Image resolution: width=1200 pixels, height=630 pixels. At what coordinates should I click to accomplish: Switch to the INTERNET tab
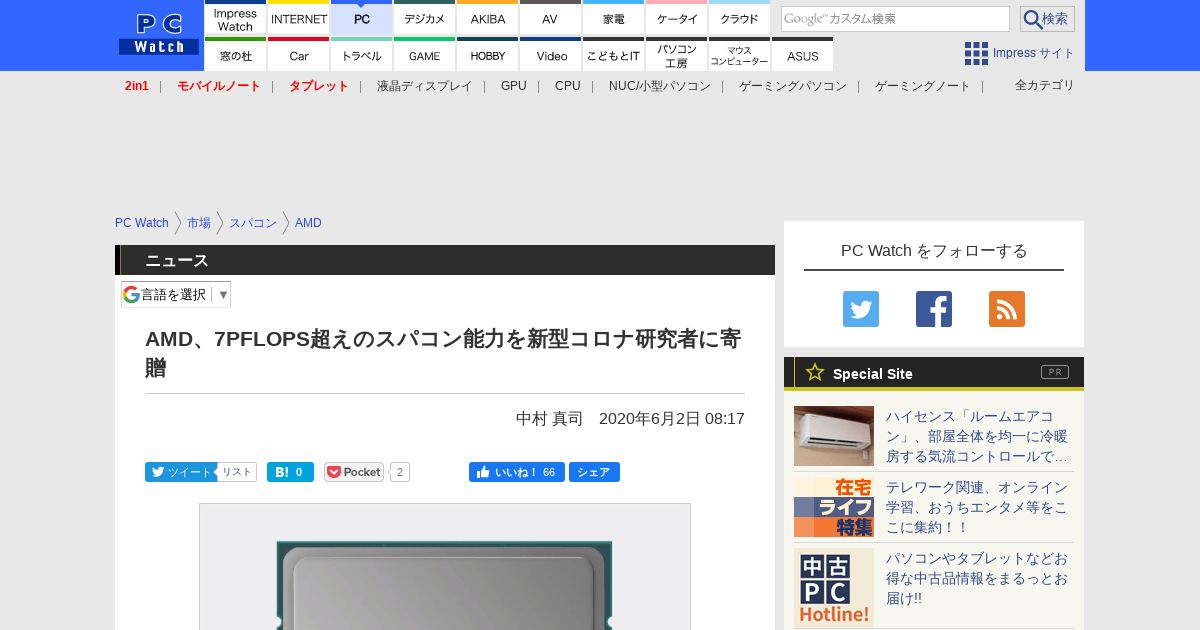pyautogui.click(x=299, y=18)
